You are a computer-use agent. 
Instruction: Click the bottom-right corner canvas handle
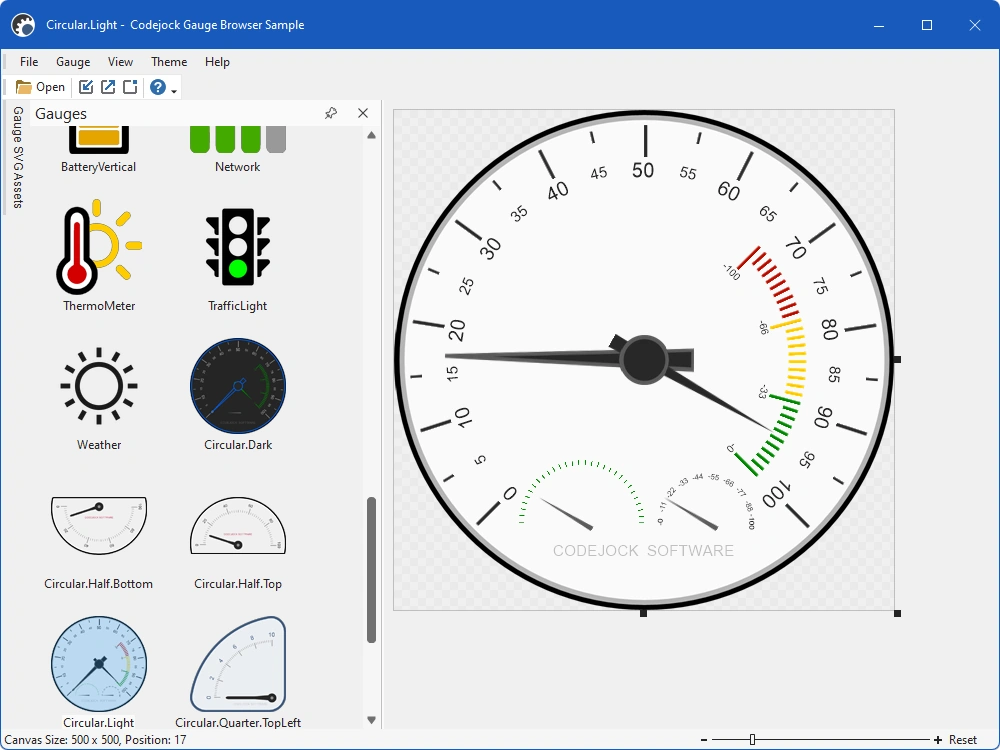point(897,614)
